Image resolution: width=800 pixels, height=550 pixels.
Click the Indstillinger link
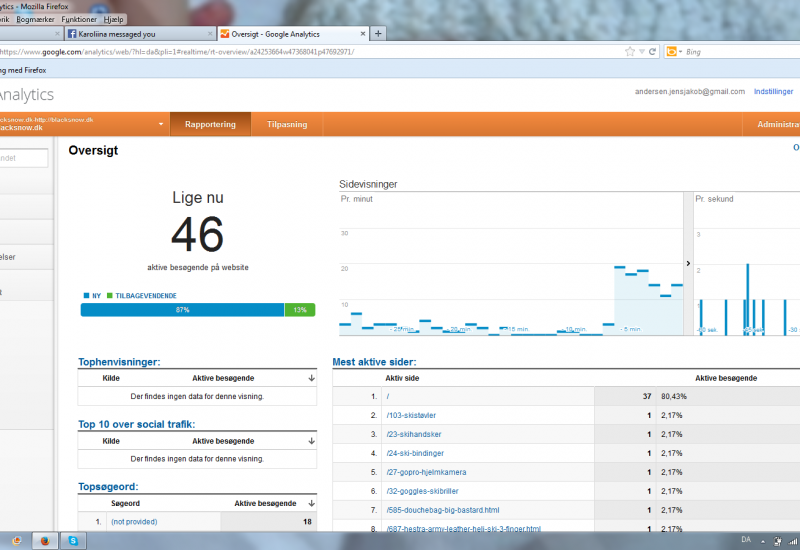point(776,91)
